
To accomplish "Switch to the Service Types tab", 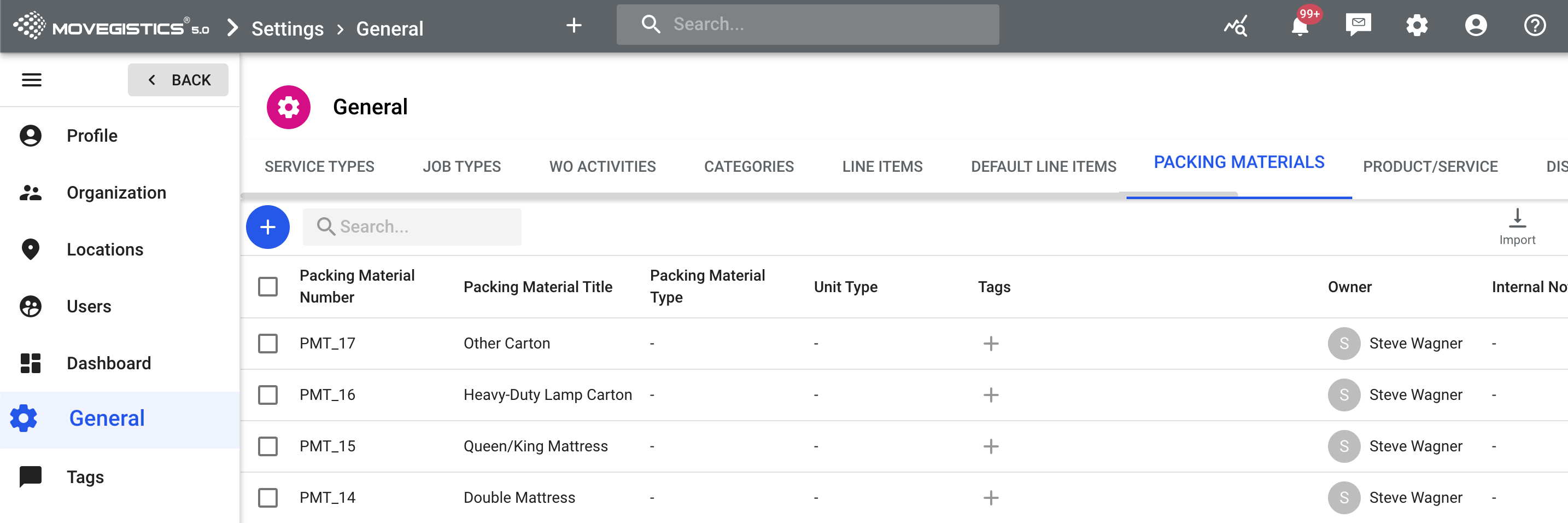I will tap(319, 166).
